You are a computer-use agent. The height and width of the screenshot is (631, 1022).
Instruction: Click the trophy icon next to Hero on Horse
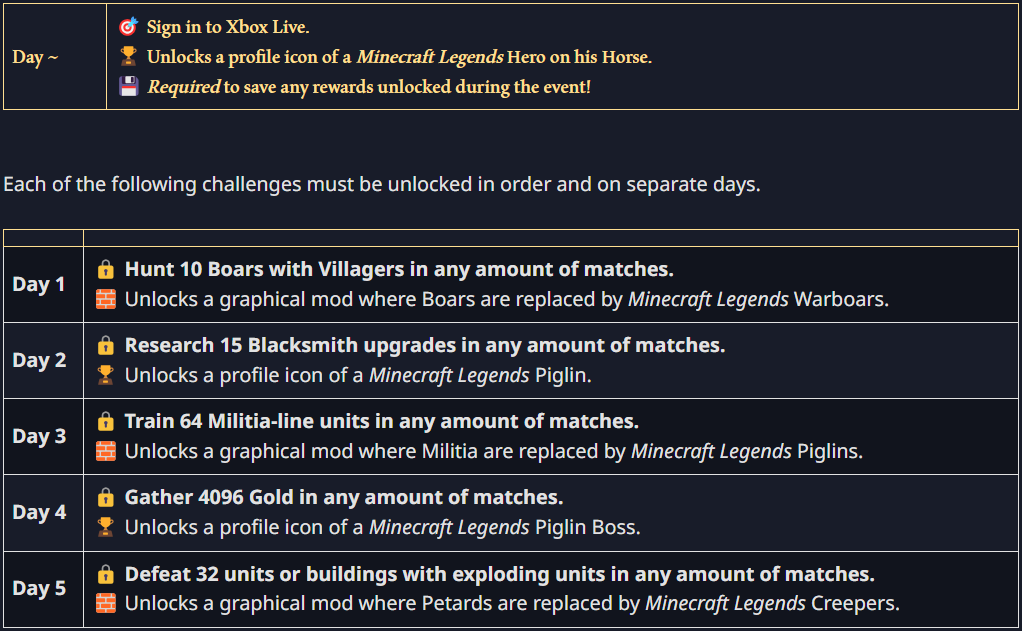pyautogui.click(x=128, y=57)
